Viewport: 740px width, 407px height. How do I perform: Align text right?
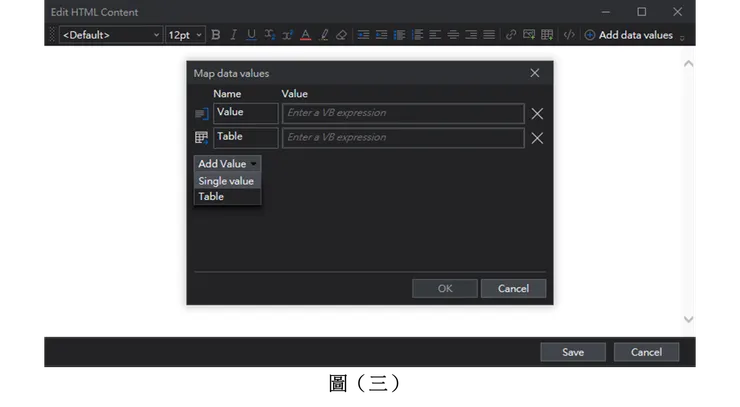[x=471, y=35]
